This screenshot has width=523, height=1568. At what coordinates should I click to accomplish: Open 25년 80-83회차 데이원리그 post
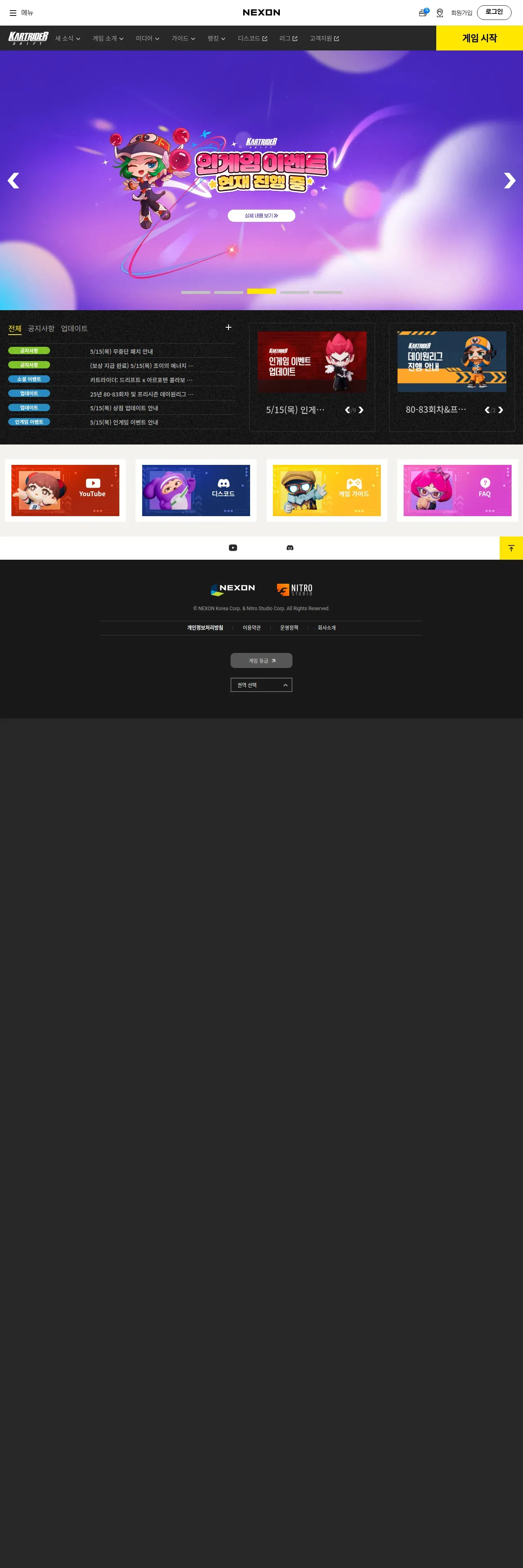point(142,394)
